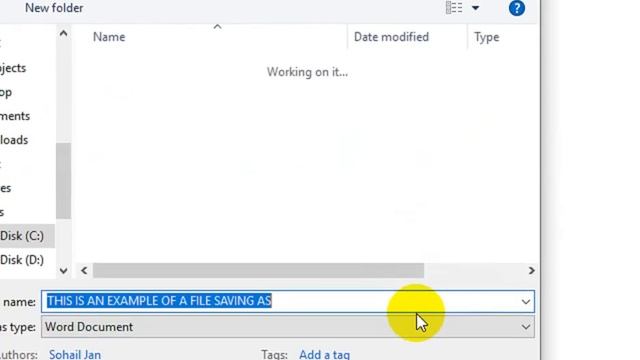Click the navigation pane down arrow
Image resolution: width=640 pixels, height=360 pixels.
pos(63,271)
